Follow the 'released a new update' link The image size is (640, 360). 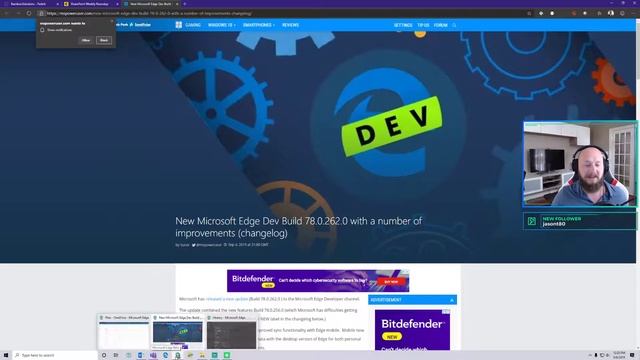click(x=227, y=299)
